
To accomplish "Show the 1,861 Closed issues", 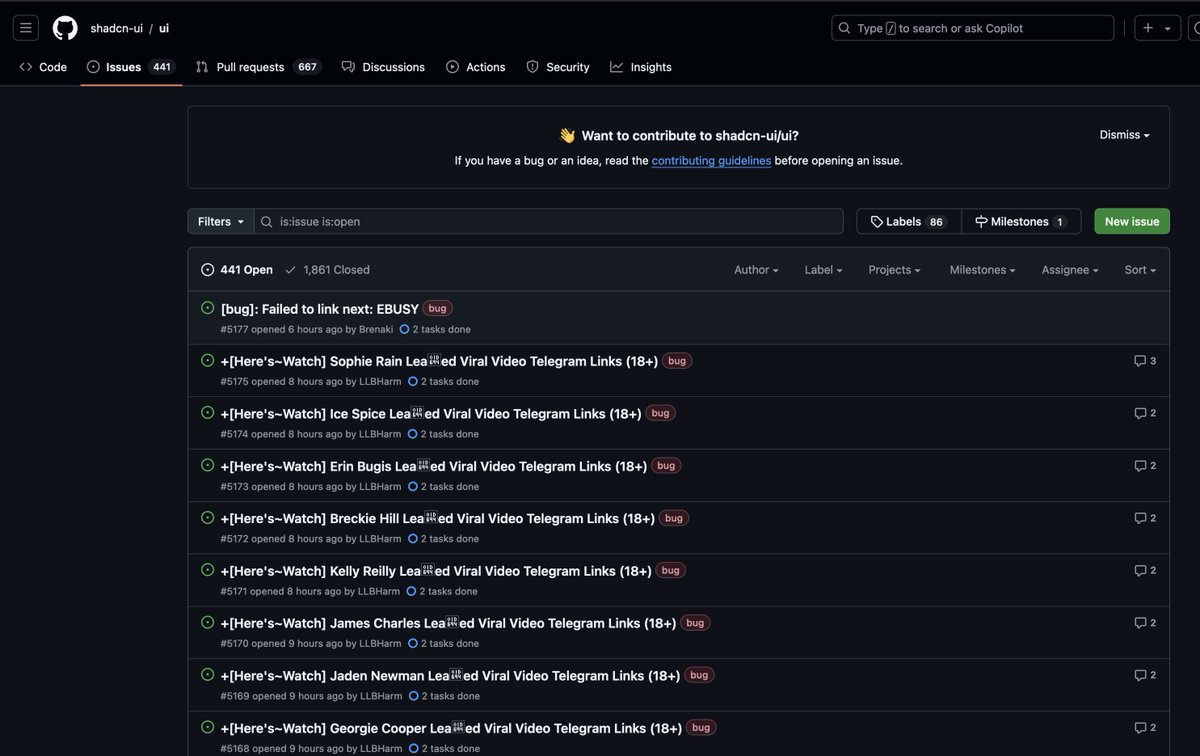I will pos(327,270).
